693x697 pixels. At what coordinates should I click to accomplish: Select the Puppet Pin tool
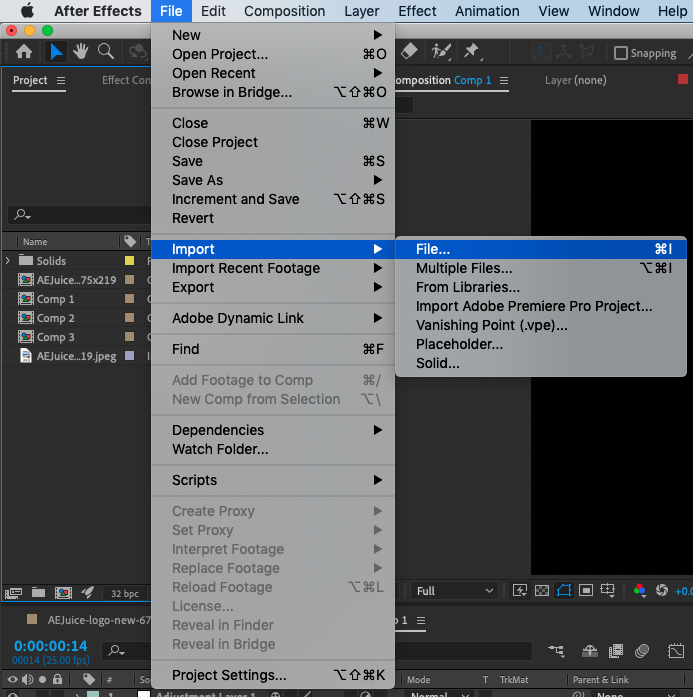click(472, 51)
